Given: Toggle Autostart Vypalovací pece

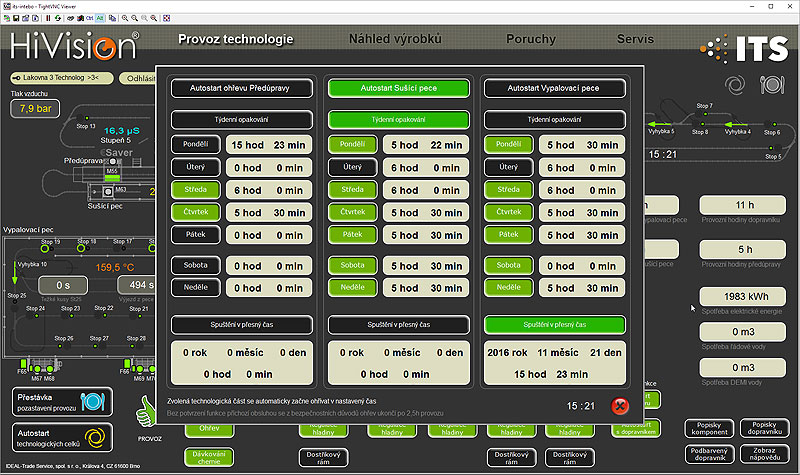Looking at the screenshot, I should tap(555, 88).
